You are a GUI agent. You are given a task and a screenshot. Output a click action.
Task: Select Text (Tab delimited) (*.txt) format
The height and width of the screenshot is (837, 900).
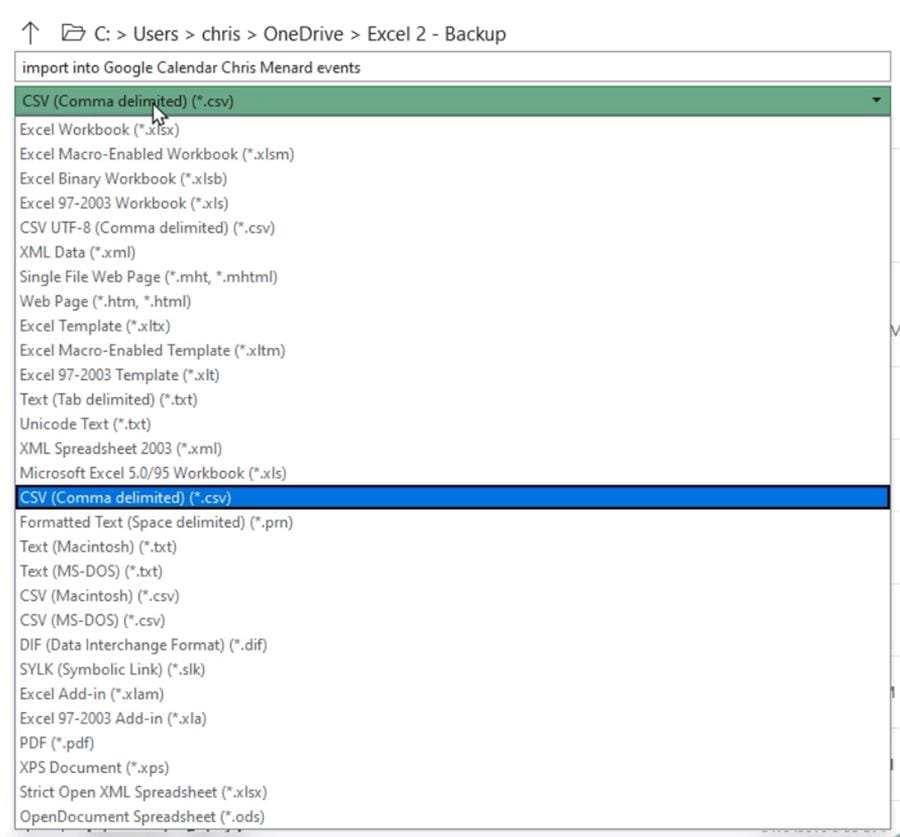coord(113,399)
